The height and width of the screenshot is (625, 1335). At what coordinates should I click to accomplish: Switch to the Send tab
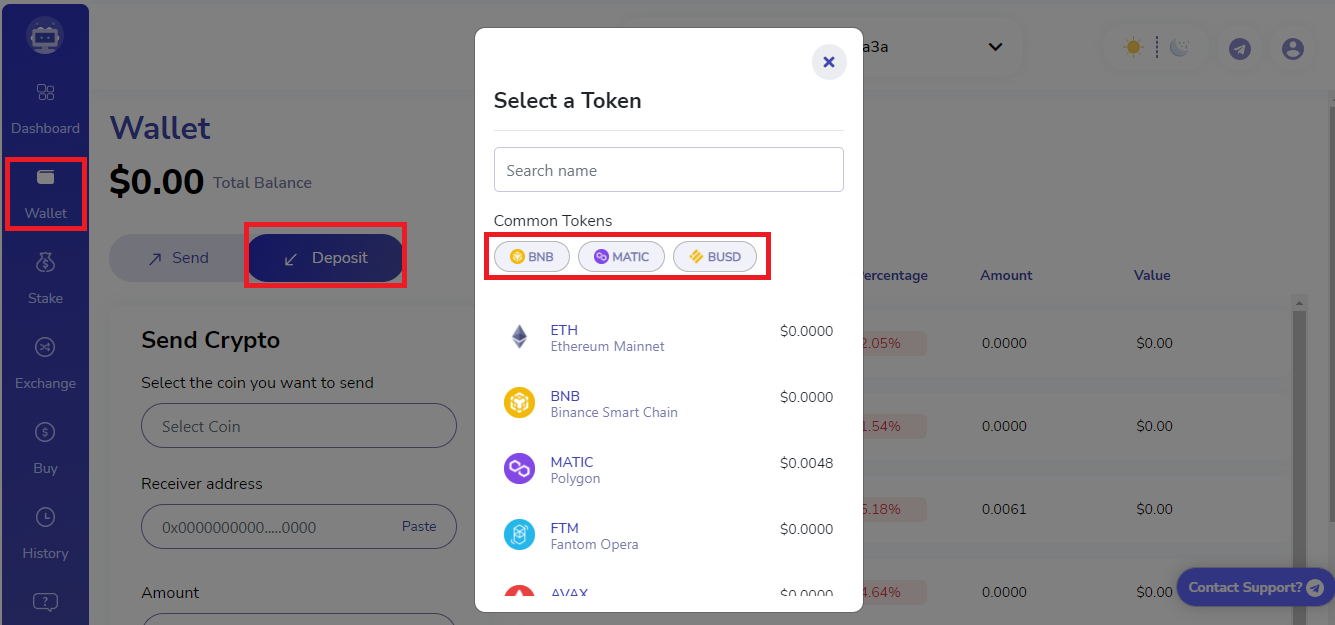(x=178, y=258)
